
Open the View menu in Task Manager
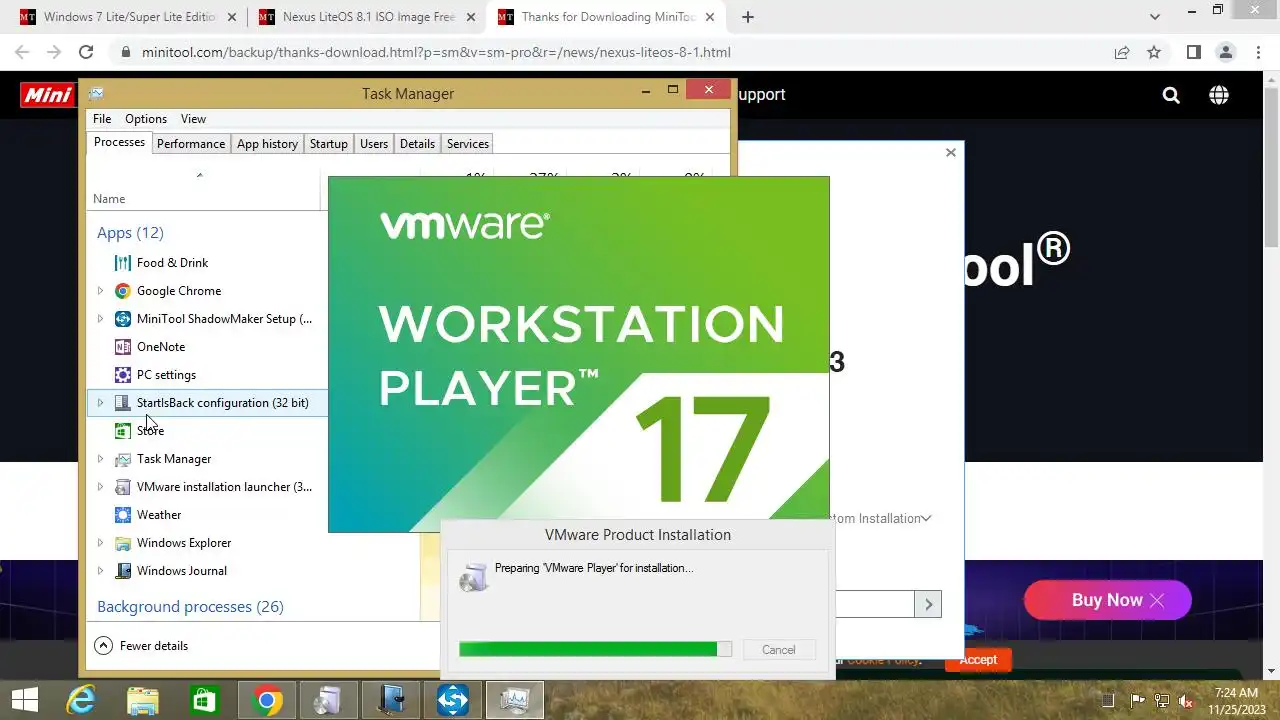coord(193,119)
